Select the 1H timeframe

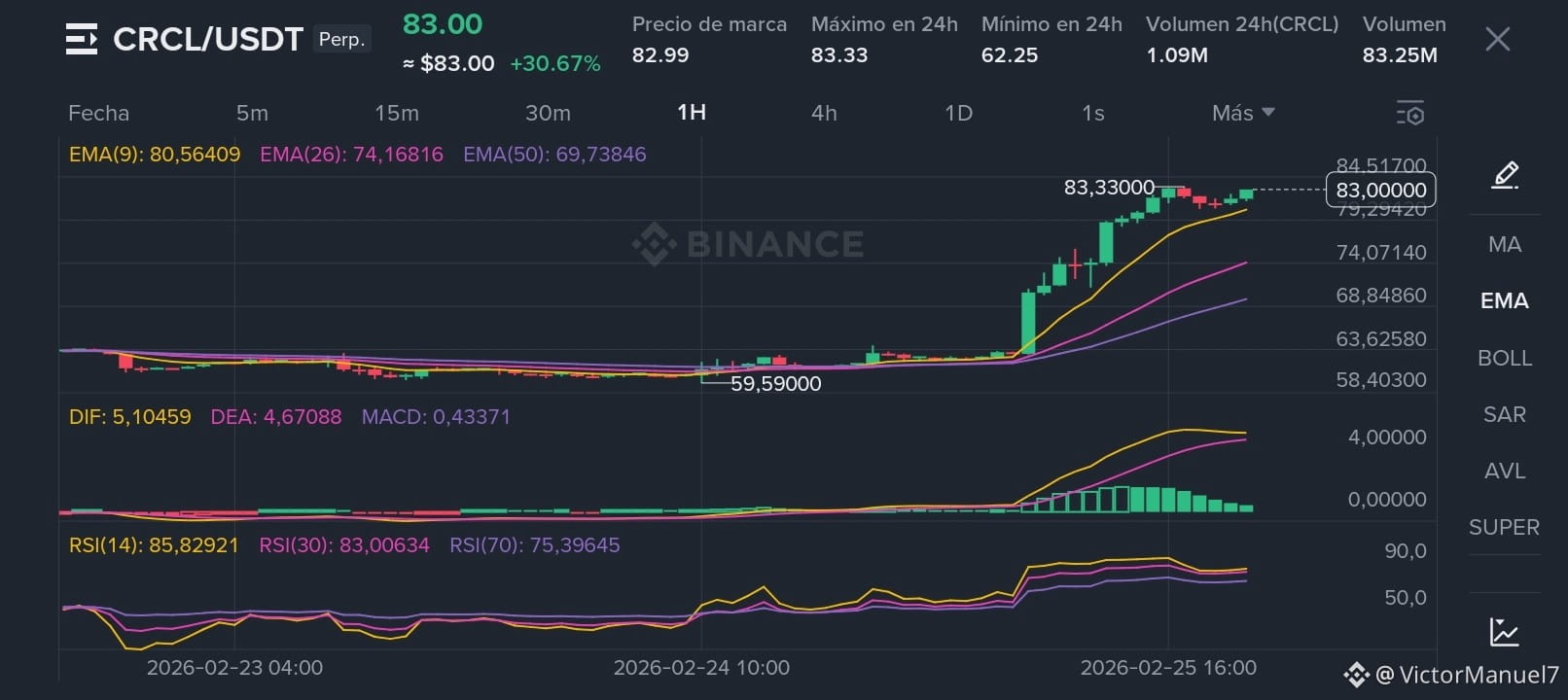coord(692,112)
